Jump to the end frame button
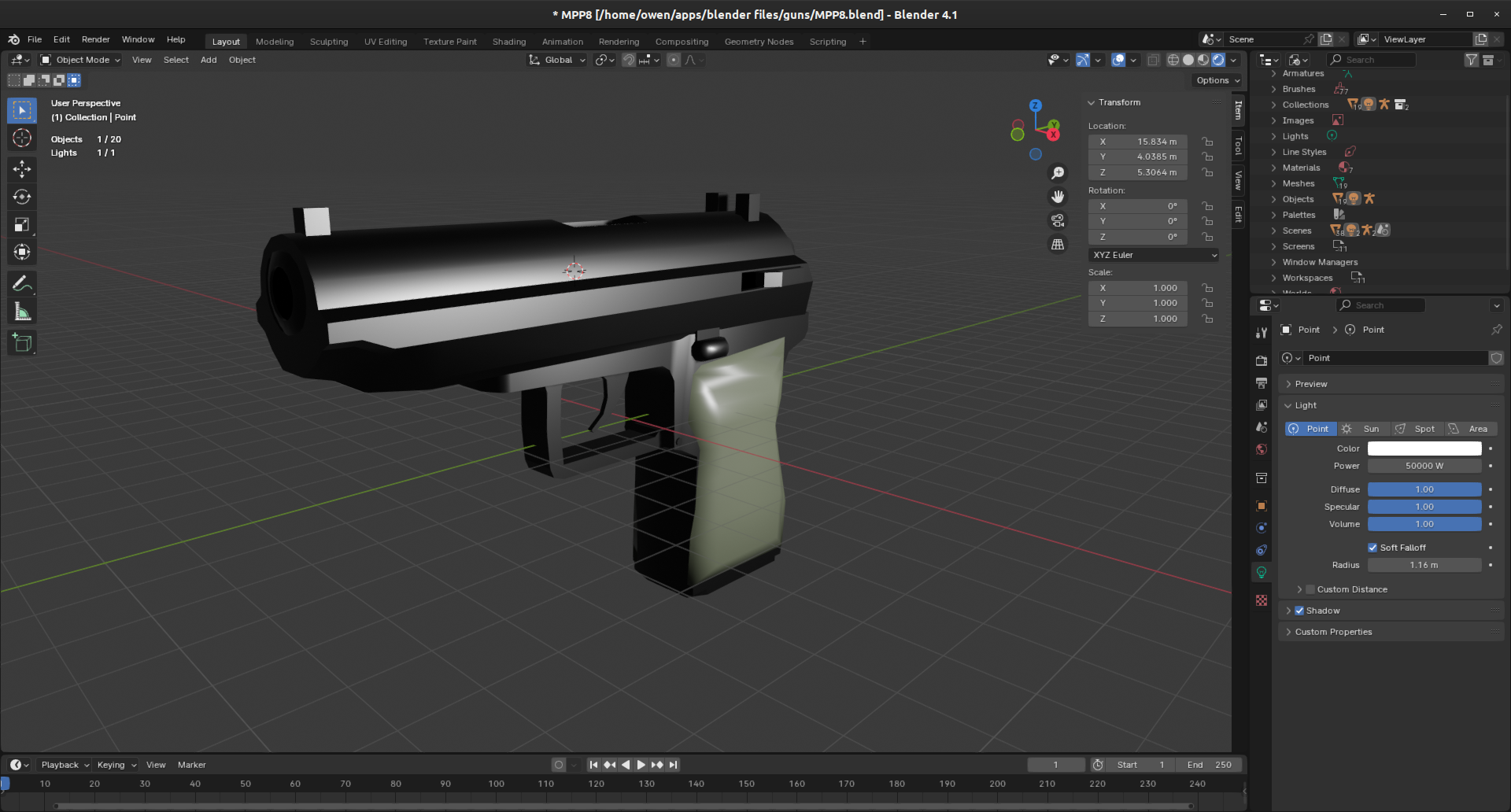 point(673,765)
